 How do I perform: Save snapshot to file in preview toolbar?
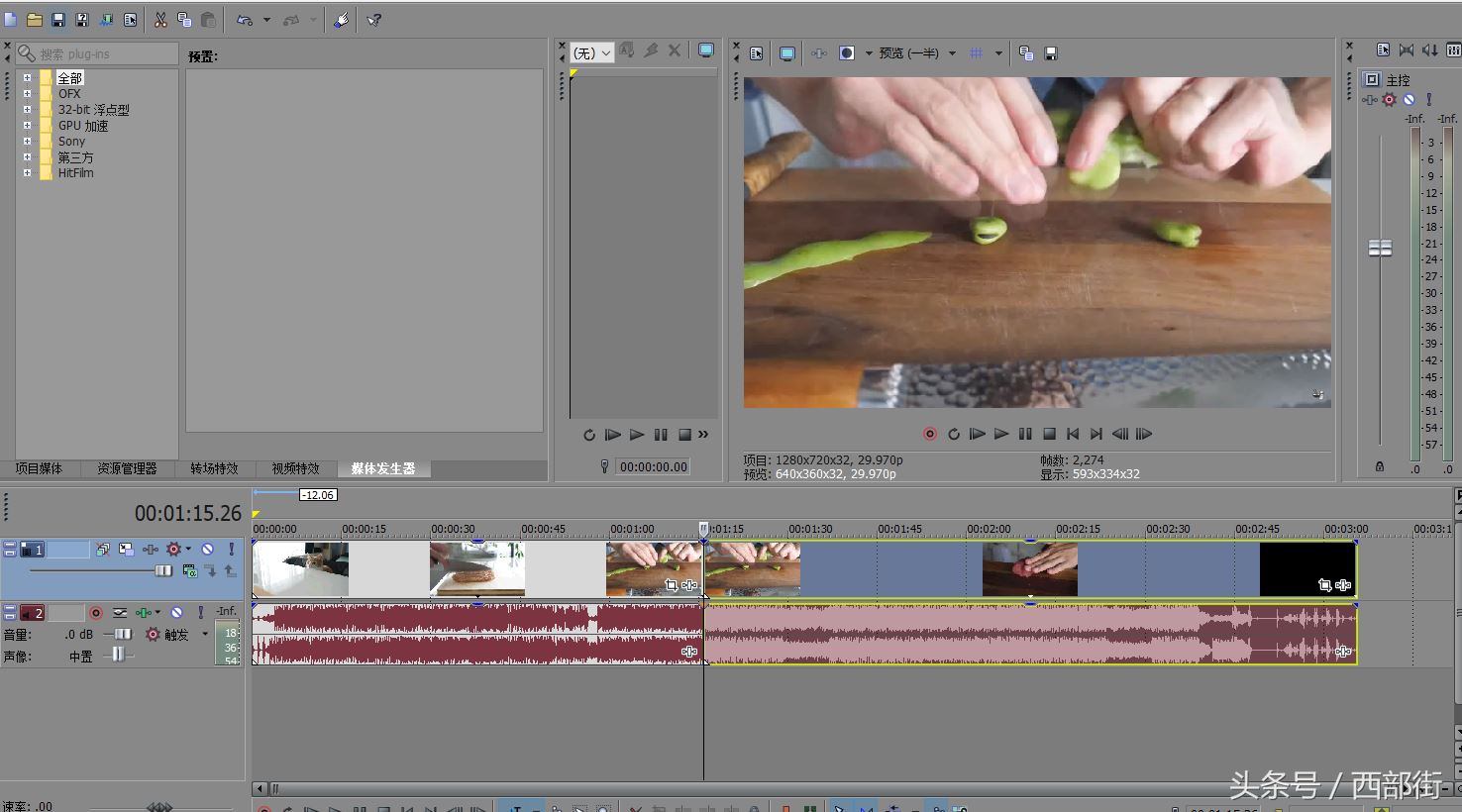click(x=1051, y=53)
